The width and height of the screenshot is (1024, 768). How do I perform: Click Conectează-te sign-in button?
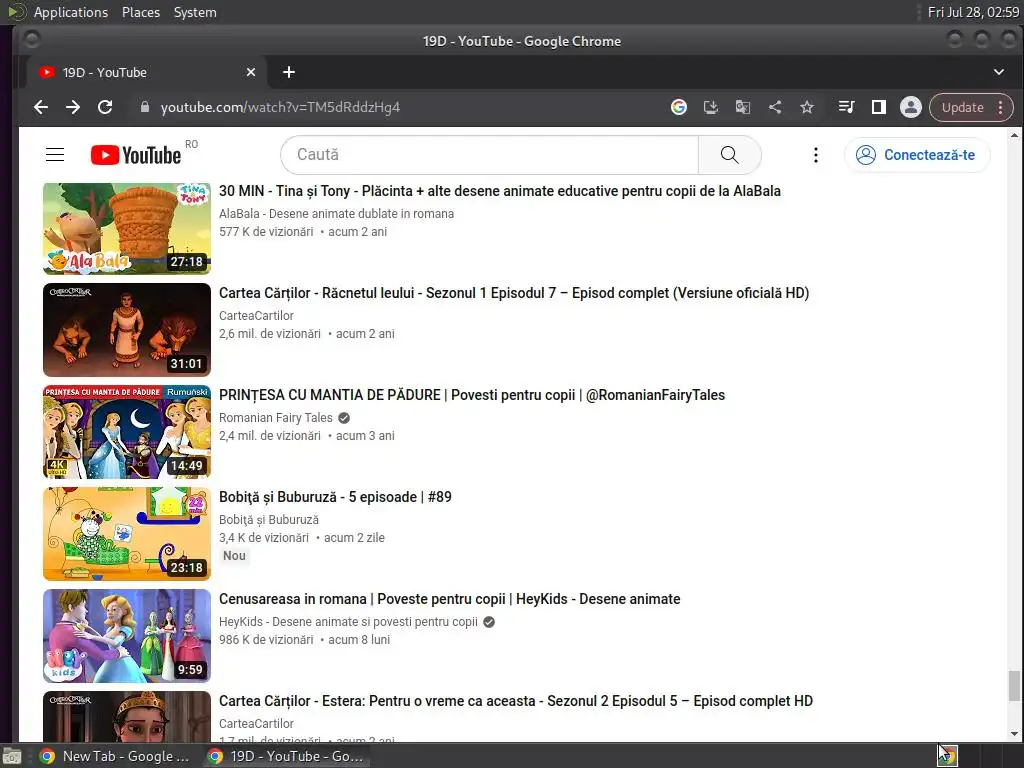point(917,155)
